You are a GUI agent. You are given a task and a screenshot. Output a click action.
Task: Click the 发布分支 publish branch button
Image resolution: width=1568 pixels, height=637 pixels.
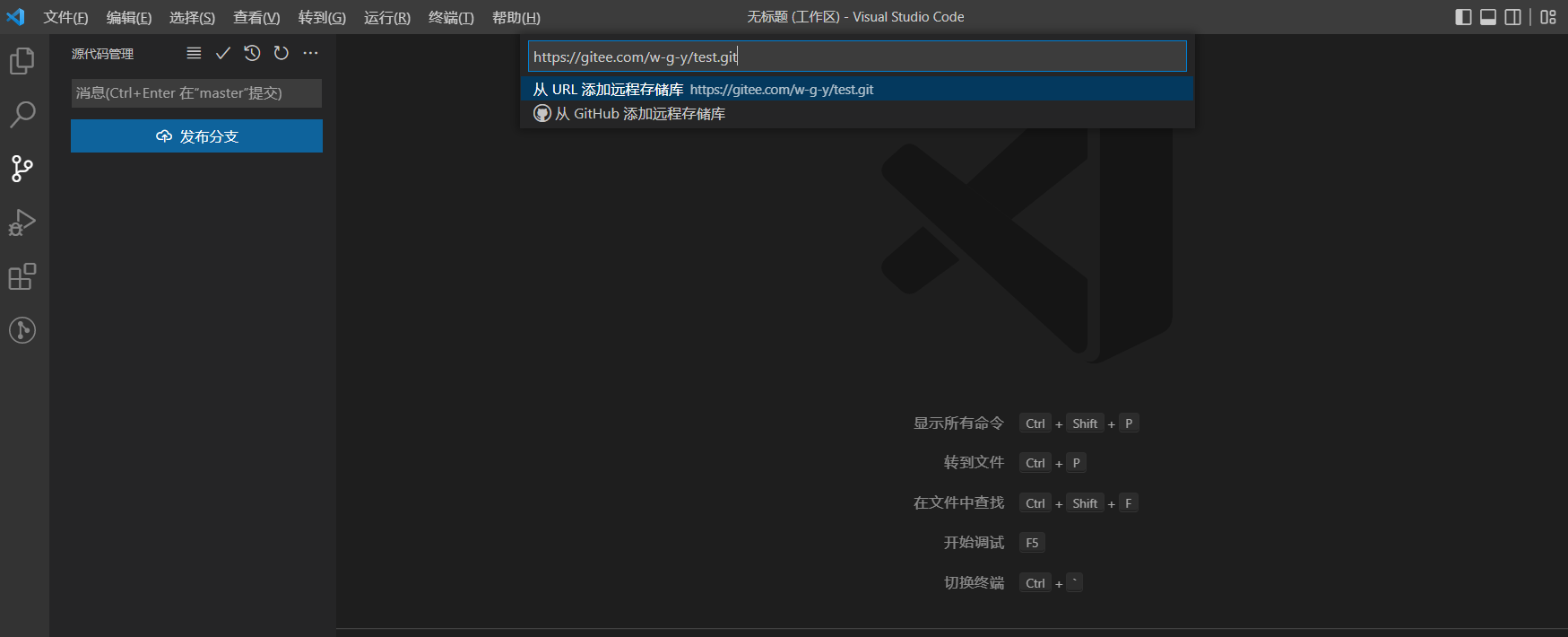click(196, 136)
